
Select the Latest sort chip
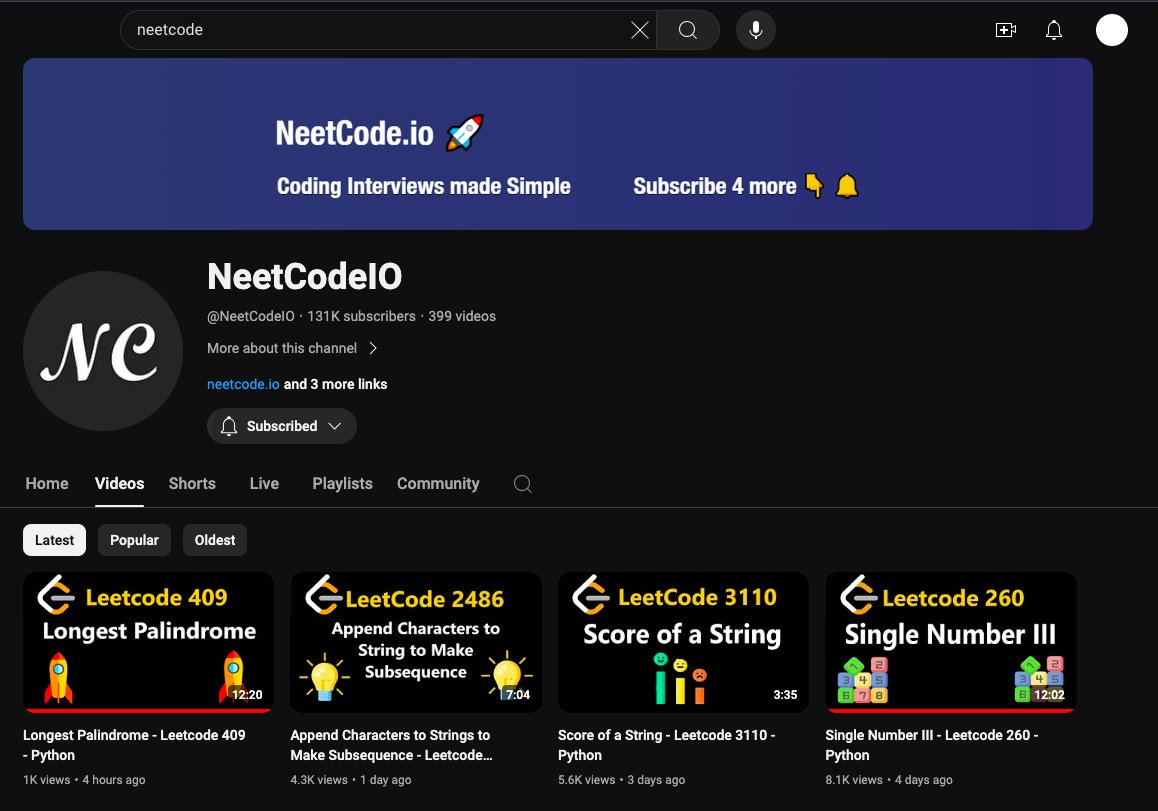[54, 540]
